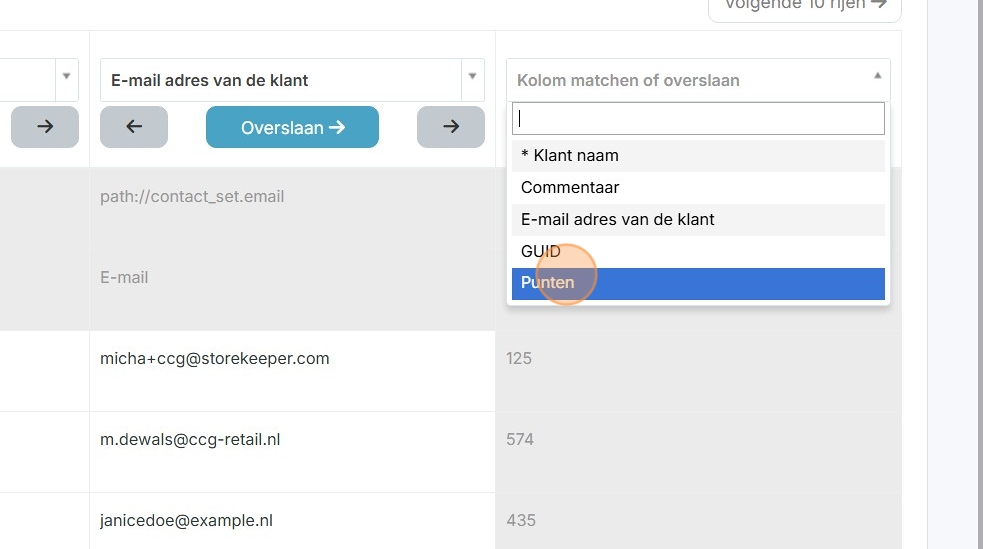This screenshot has height=549, width=983.
Task: Click the Volgende 10 rijen button
Action: coord(804,6)
